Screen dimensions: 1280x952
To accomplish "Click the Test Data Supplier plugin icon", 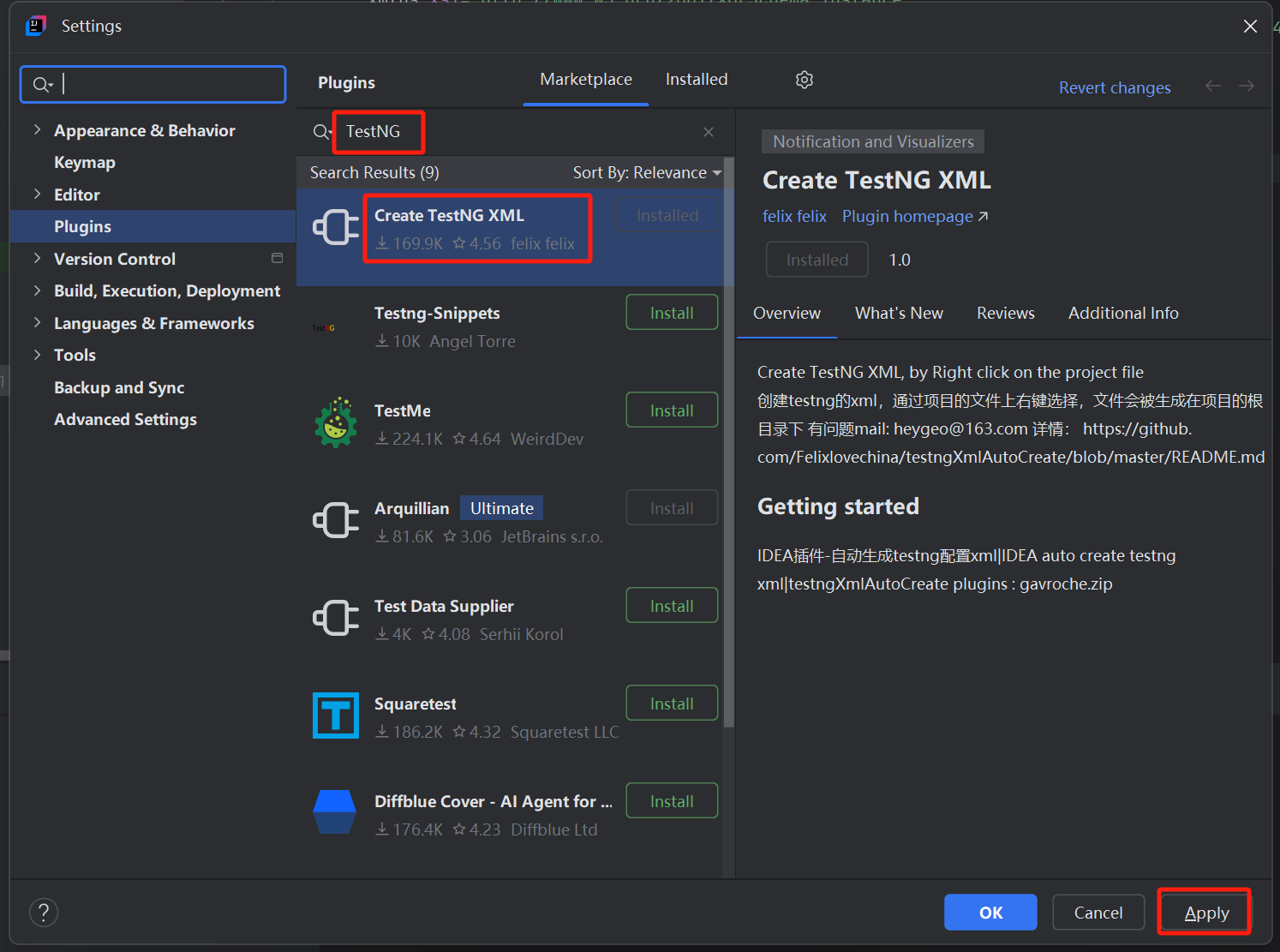I will point(336,618).
